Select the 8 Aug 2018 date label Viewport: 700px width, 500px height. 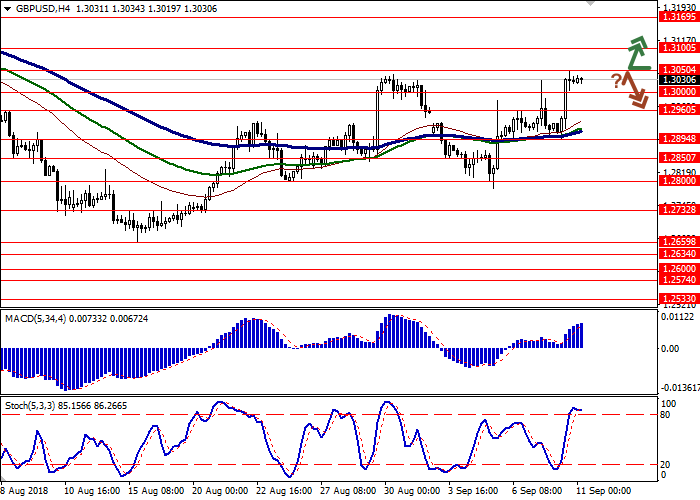pos(24,491)
